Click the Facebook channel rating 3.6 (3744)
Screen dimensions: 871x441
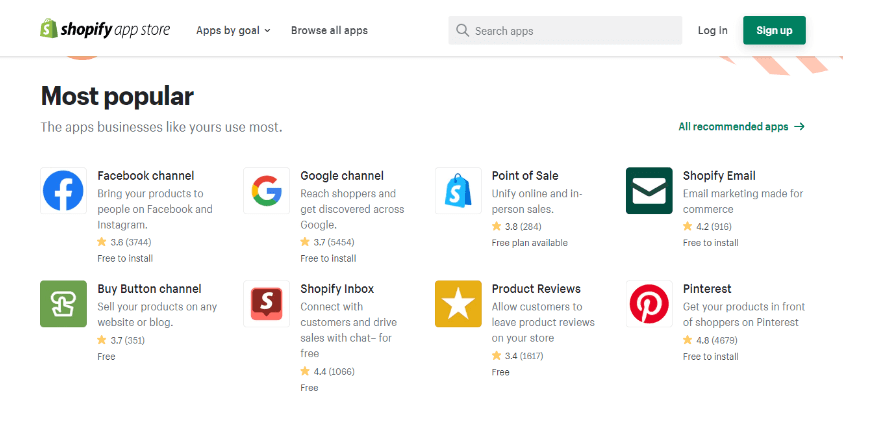[131, 242]
